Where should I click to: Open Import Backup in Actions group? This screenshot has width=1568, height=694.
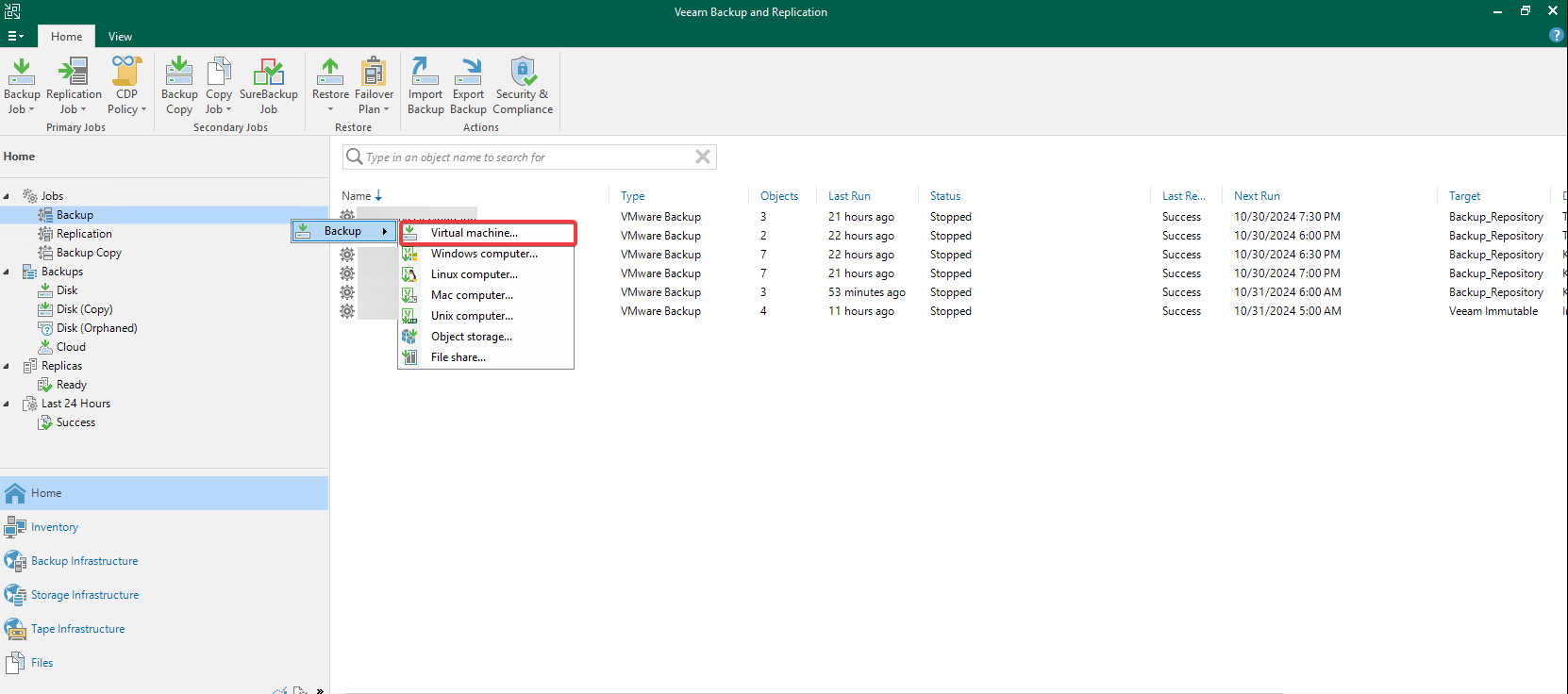click(425, 85)
